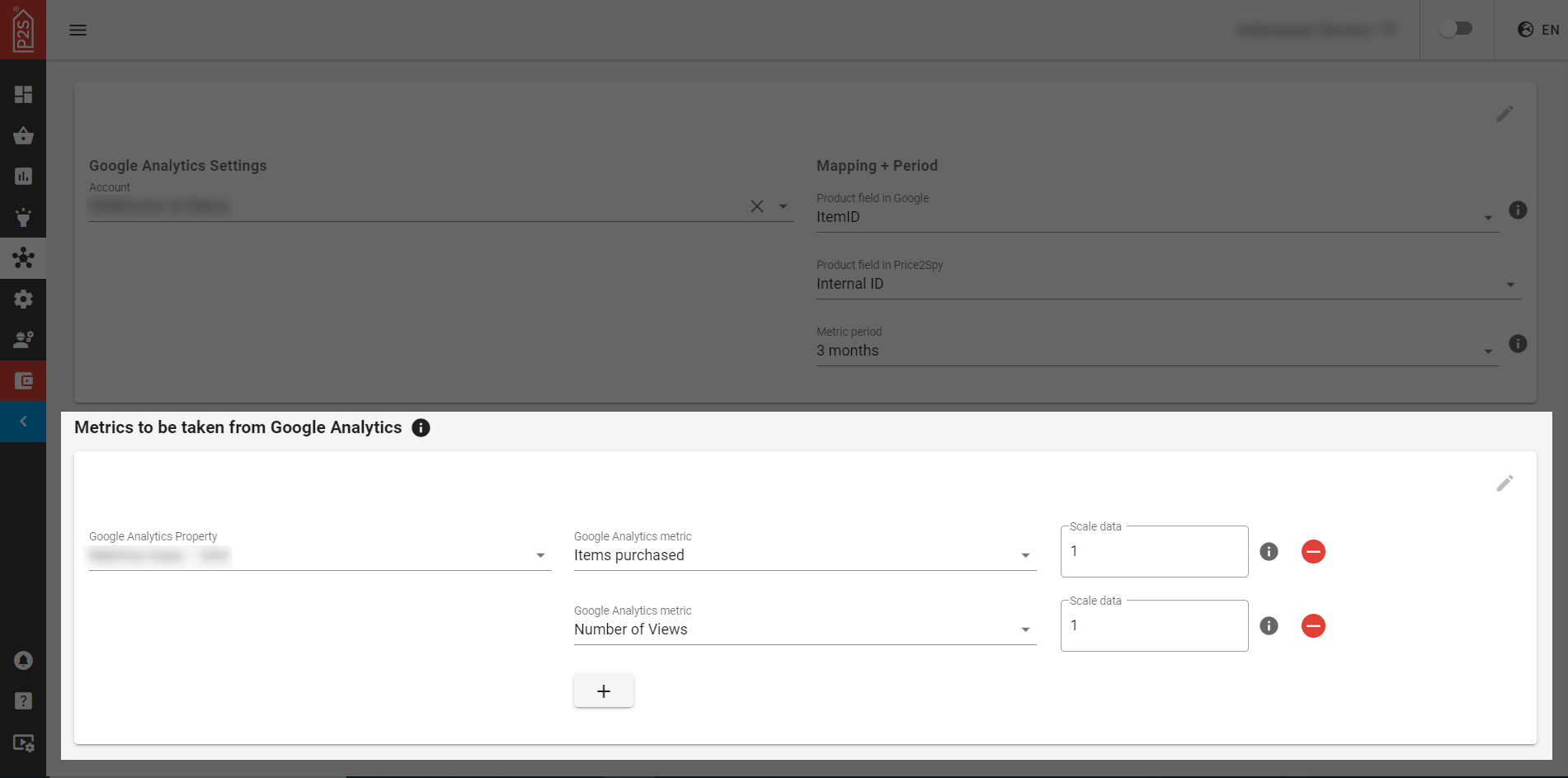Open the repricing lightbulb sidebar icon
Image resolution: width=1568 pixels, height=778 pixels.
(x=23, y=217)
